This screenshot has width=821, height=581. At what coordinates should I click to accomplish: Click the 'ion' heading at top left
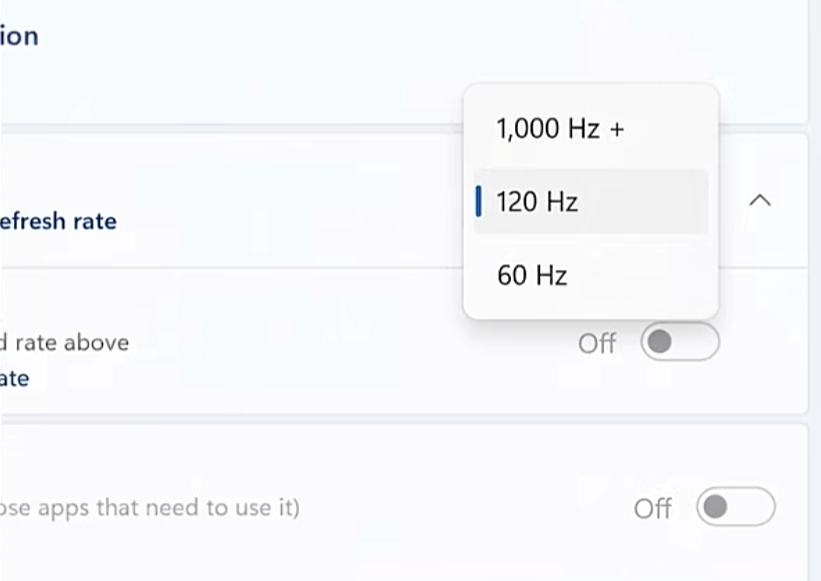click(x=20, y=36)
